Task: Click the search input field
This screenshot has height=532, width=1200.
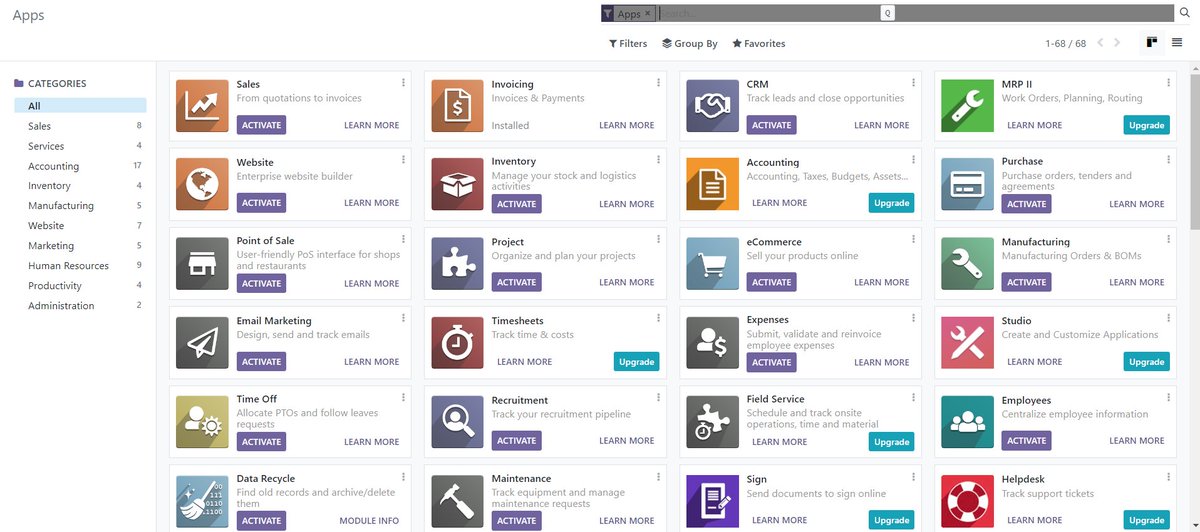Action: tap(916, 13)
